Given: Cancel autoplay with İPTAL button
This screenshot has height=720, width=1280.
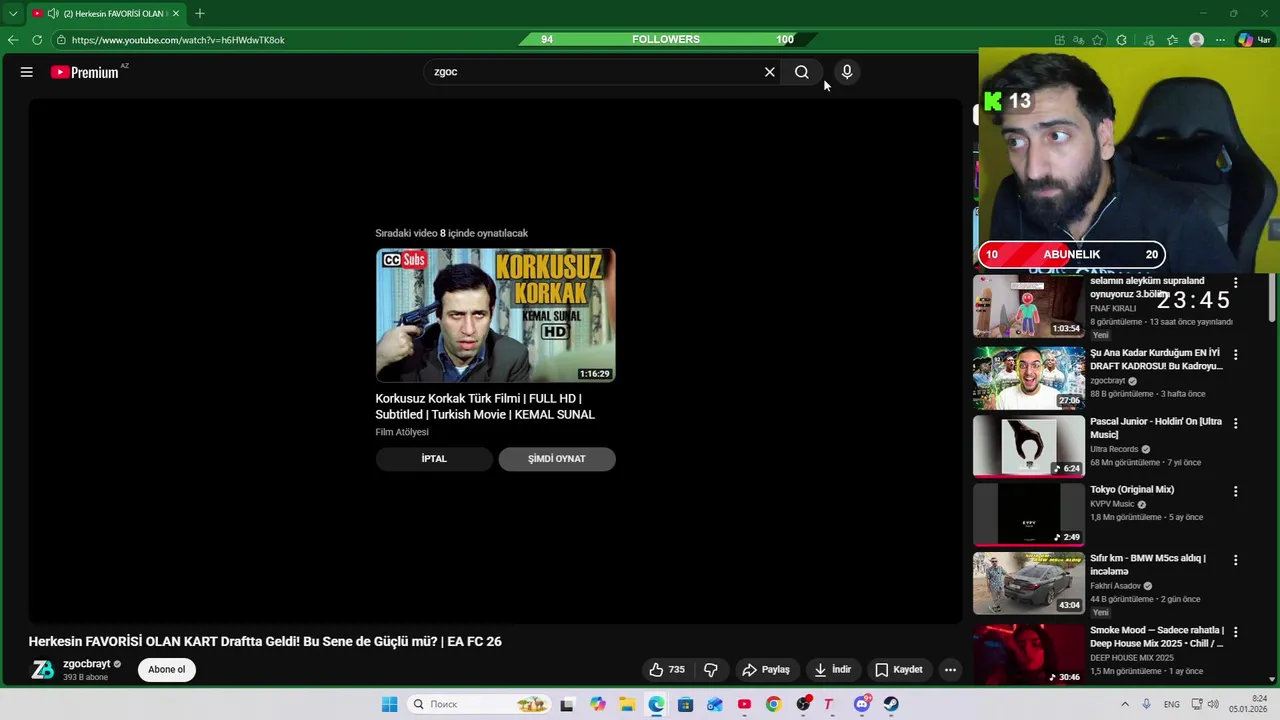Looking at the screenshot, I should (434, 459).
